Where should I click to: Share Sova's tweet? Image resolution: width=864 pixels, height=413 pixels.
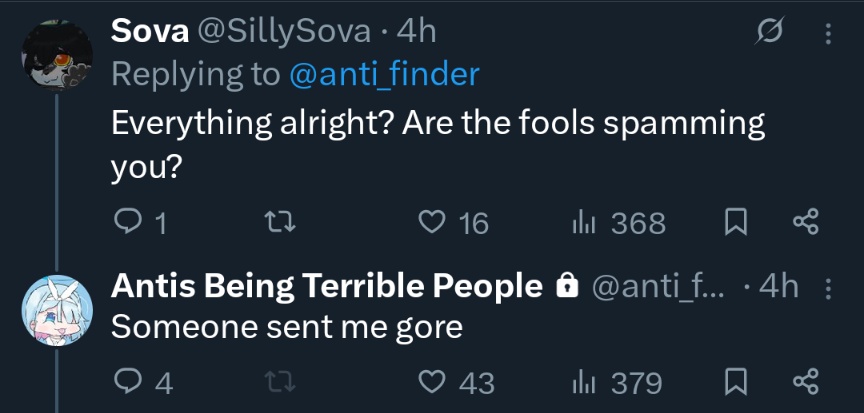coord(805,223)
